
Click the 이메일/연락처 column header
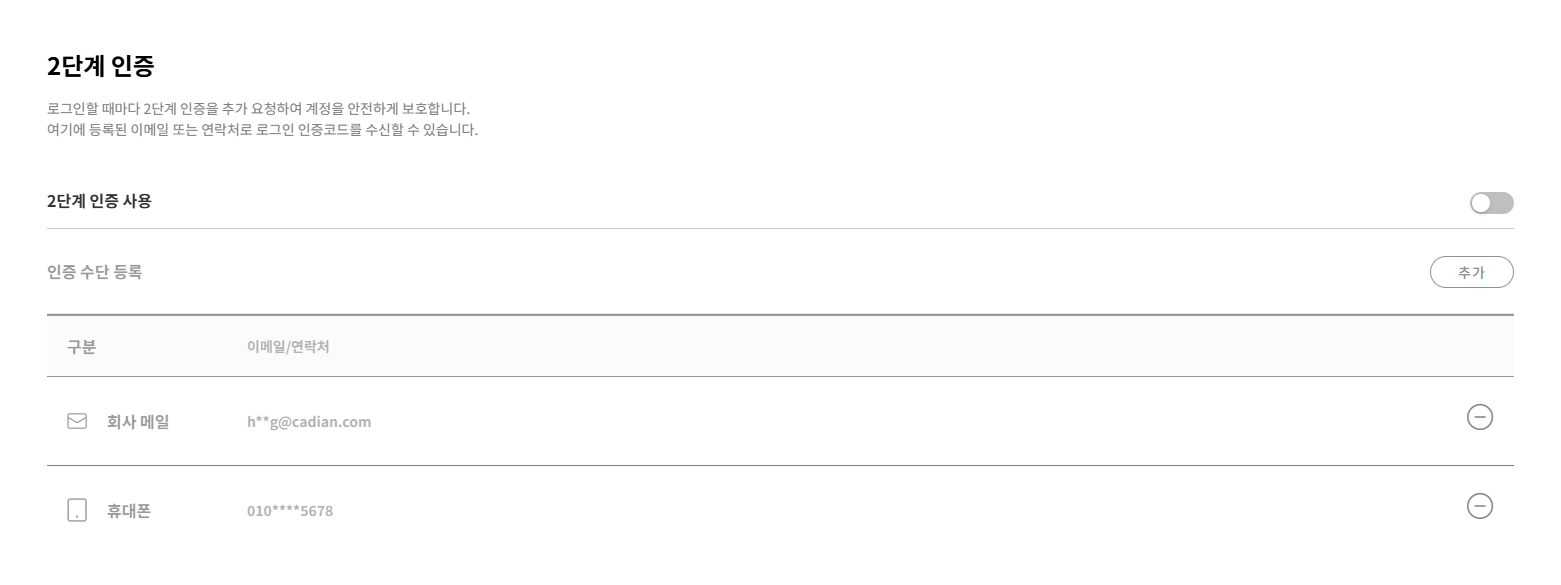288,347
